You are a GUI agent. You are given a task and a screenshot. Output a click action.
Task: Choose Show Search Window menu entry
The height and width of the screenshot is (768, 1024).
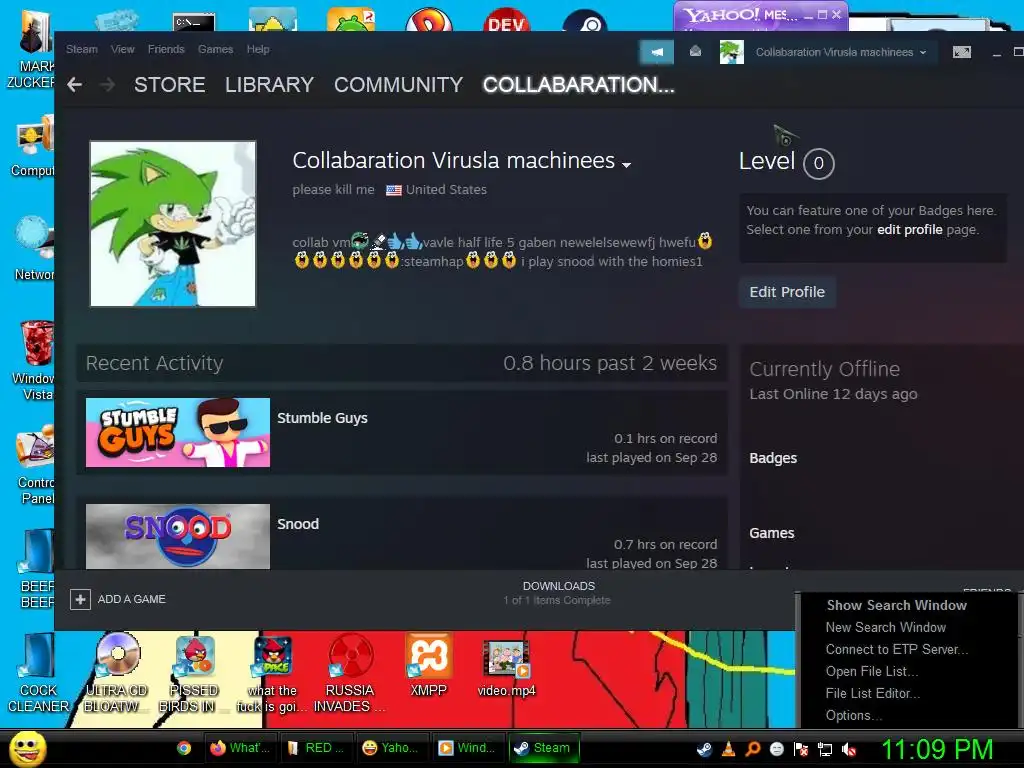pos(896,605)
